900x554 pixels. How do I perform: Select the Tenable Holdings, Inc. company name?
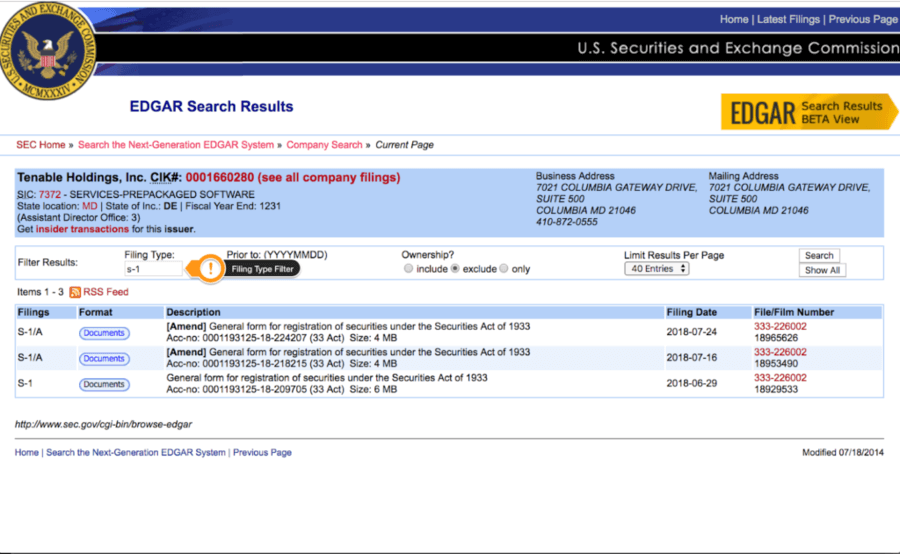point(82,177)
